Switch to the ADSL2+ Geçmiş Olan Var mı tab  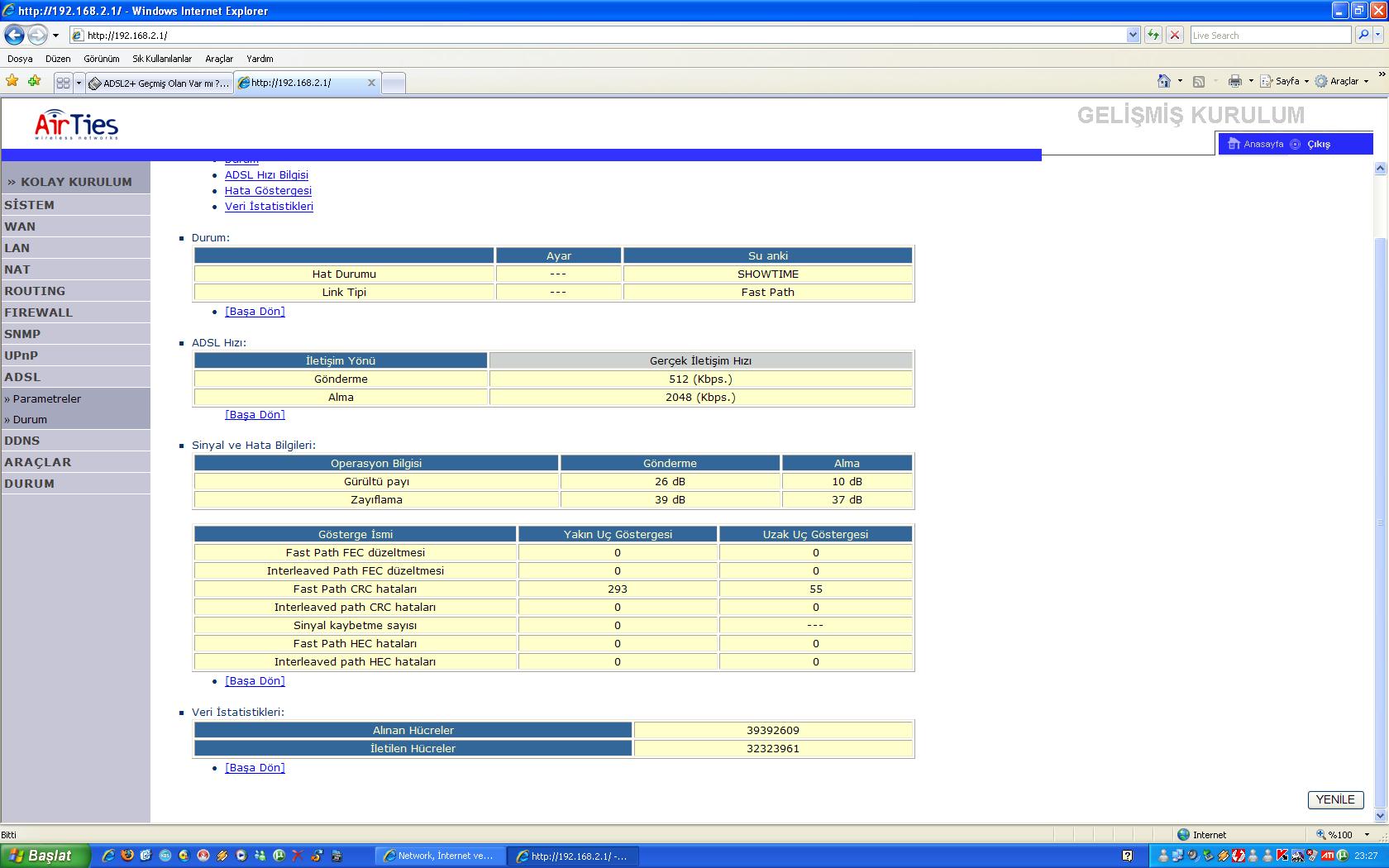tap(159, 83)
